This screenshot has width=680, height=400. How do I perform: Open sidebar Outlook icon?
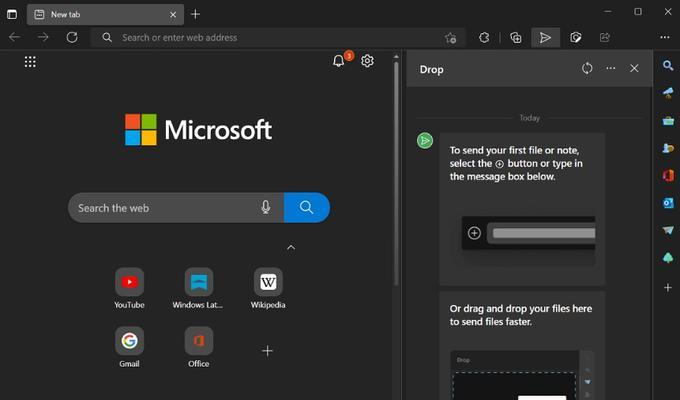pos(668,203)
